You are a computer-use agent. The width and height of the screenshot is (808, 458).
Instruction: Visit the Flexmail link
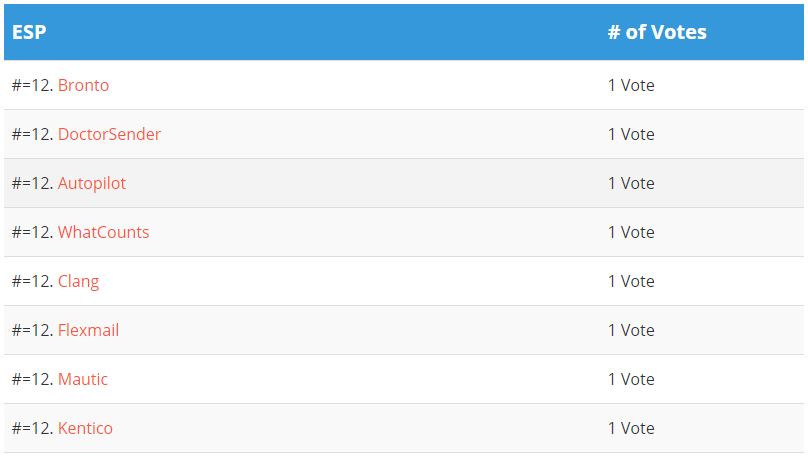point(88,330)
